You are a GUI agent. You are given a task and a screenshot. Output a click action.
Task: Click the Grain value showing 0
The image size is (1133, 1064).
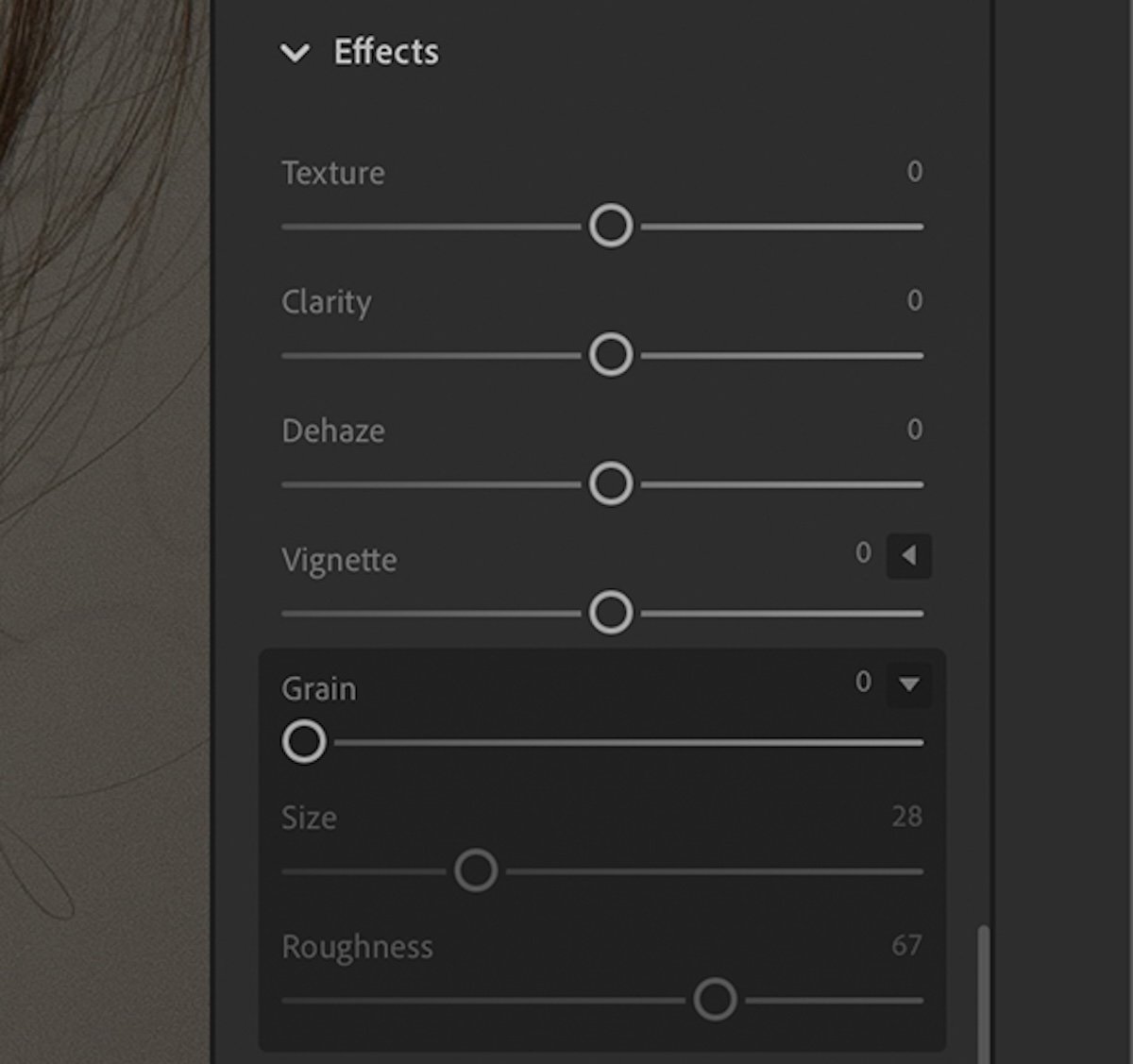pyautogui.click(x=864, y=683)
